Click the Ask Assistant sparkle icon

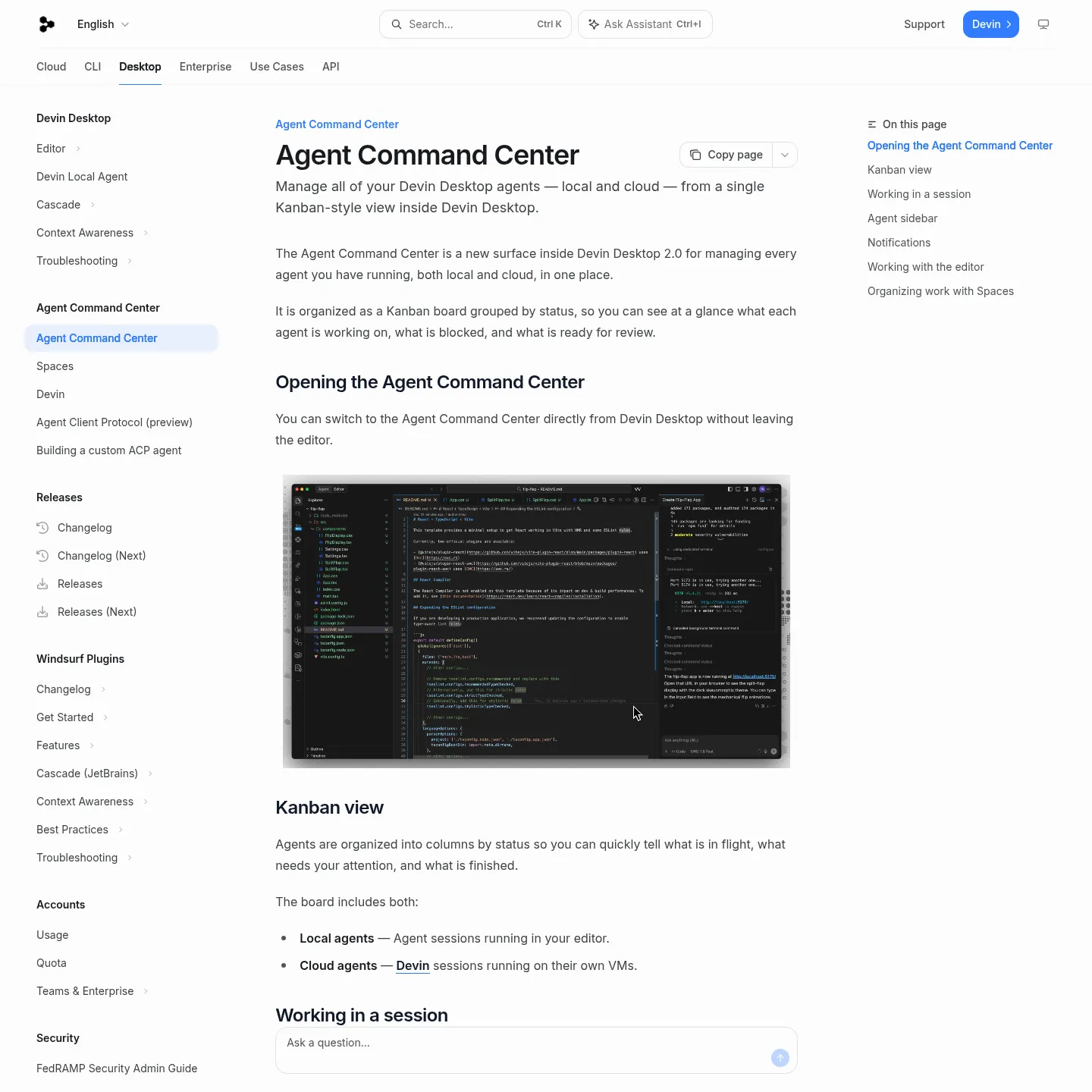click(594, 24)
